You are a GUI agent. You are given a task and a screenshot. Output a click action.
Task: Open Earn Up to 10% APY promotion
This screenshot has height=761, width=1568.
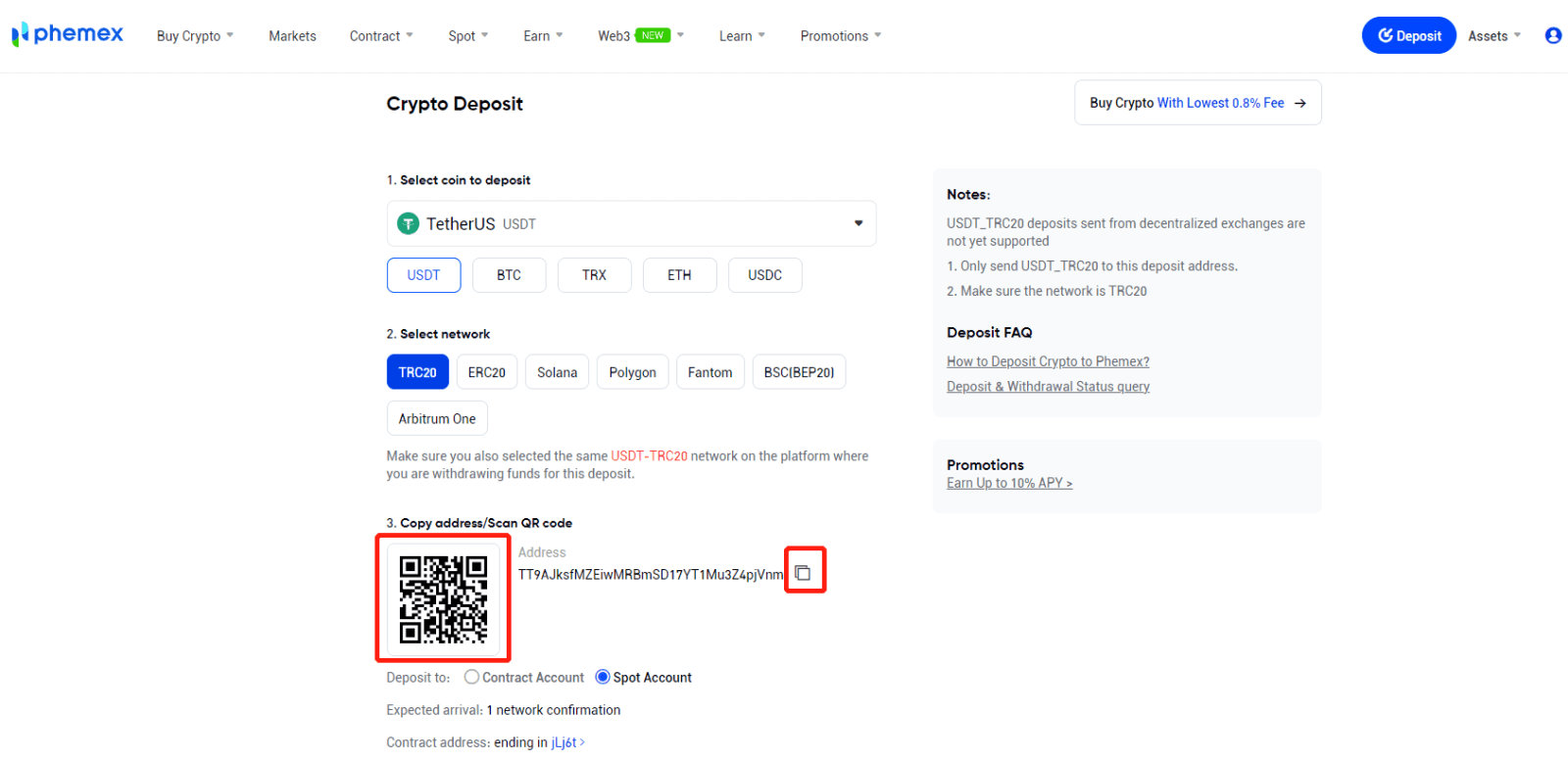[1009, 483]
